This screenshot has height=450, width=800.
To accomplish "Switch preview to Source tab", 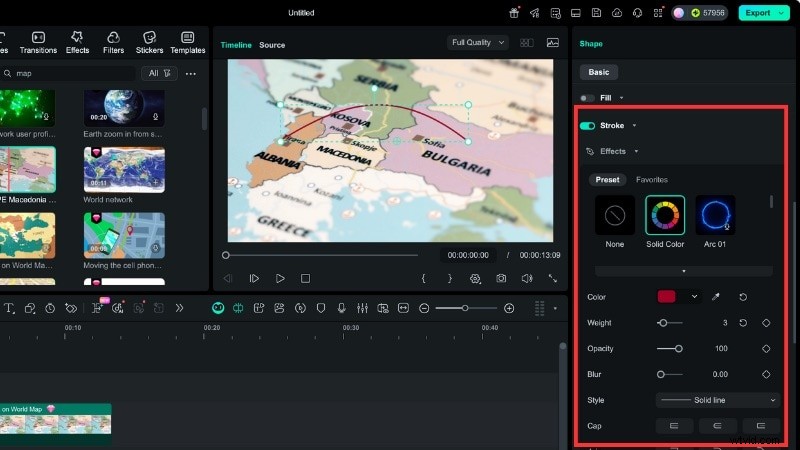I will (x=272, y=45).
